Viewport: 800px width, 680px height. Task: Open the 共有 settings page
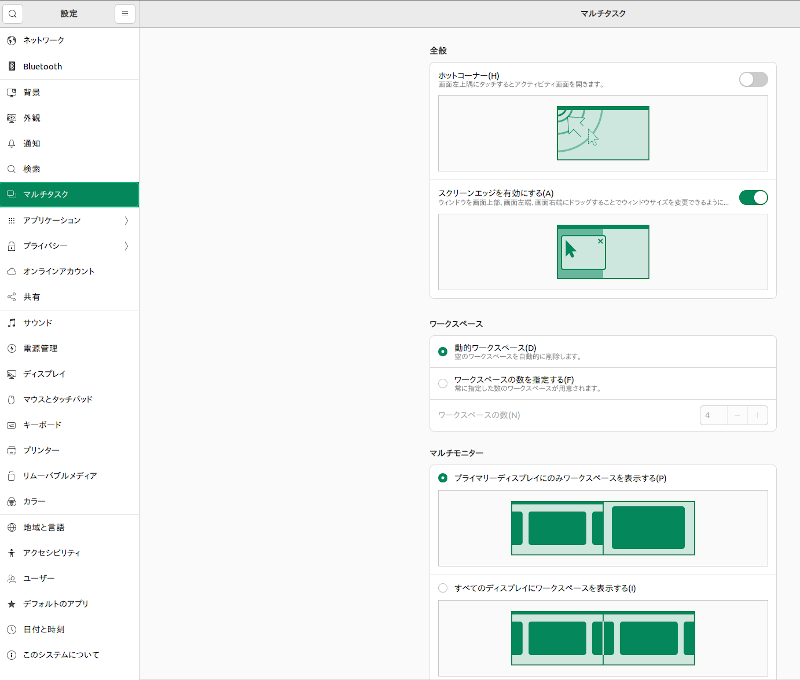69,297
